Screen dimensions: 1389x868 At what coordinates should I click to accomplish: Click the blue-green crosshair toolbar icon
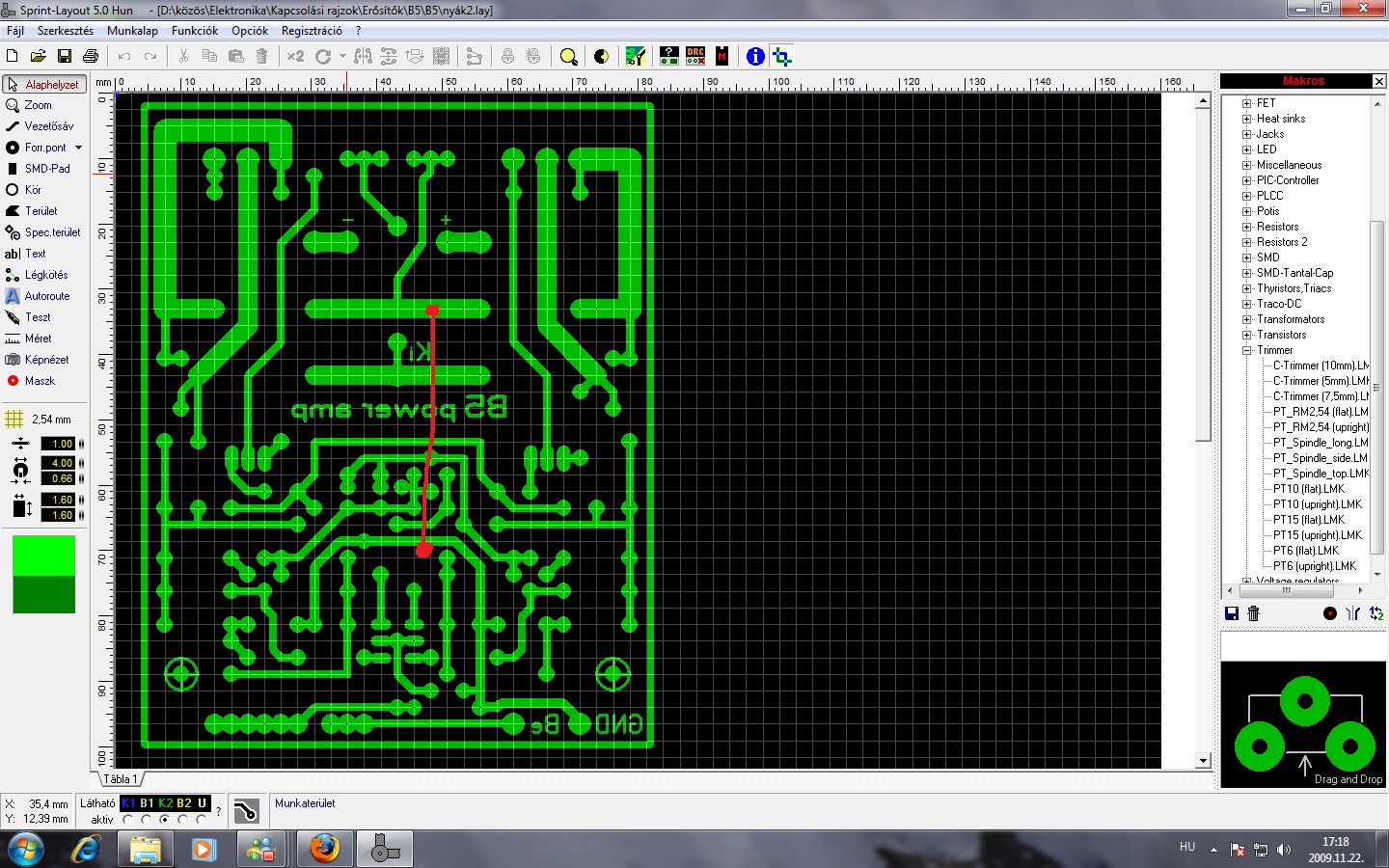click(x=782, y=56)
